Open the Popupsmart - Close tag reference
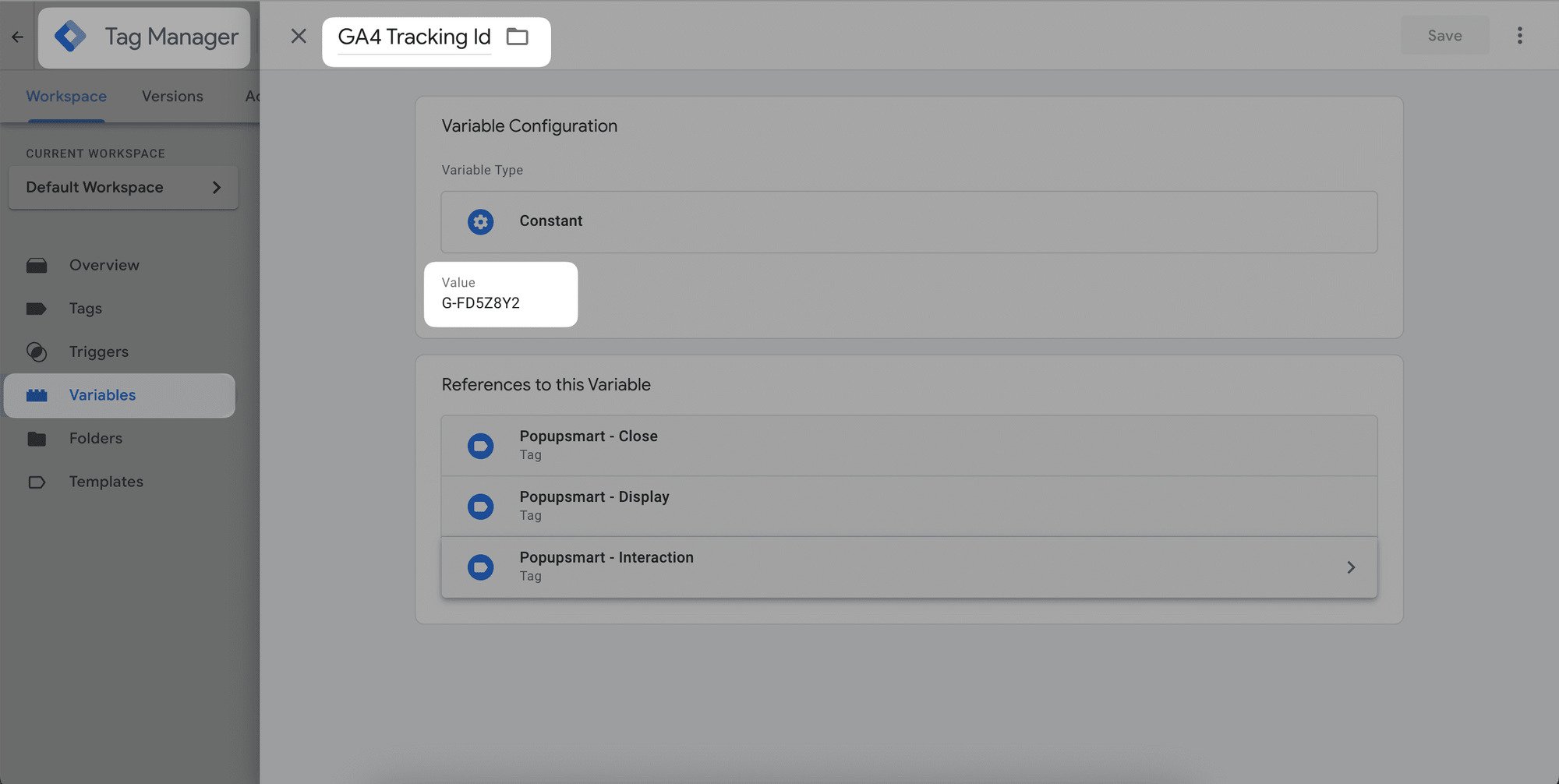 (909, 446)
